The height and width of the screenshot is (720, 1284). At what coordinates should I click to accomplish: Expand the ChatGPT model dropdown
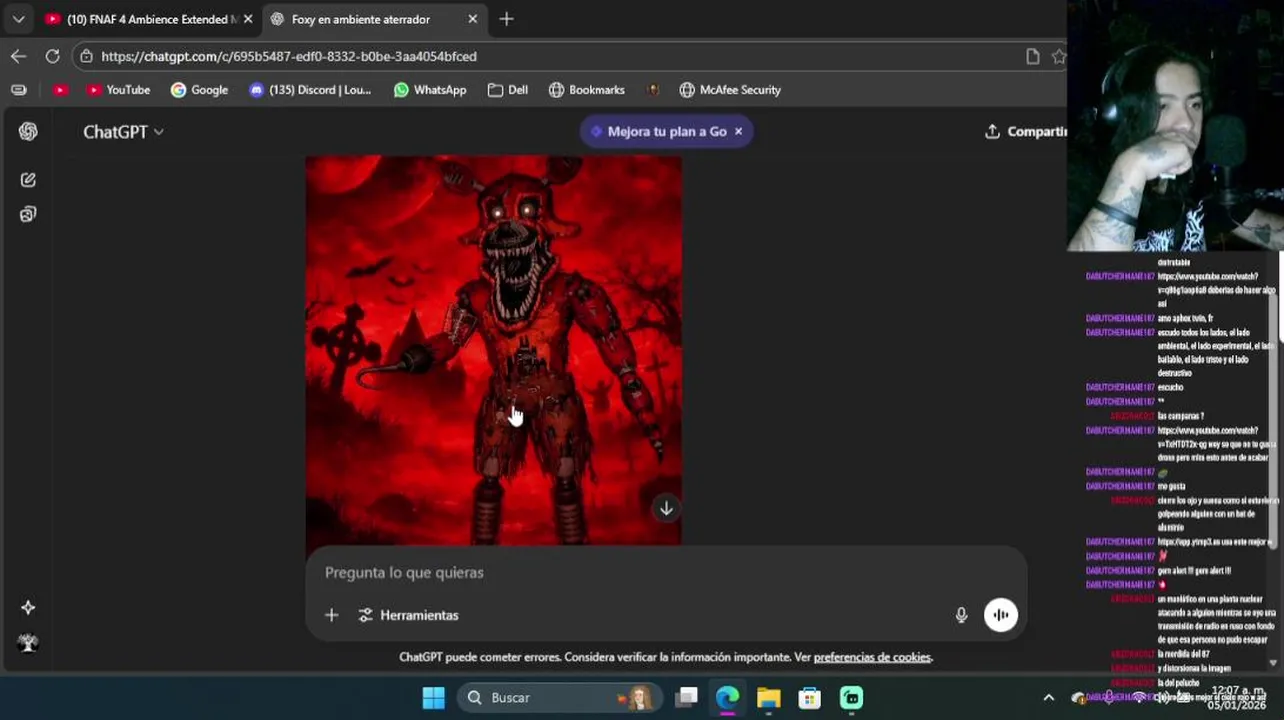point(124,132)
